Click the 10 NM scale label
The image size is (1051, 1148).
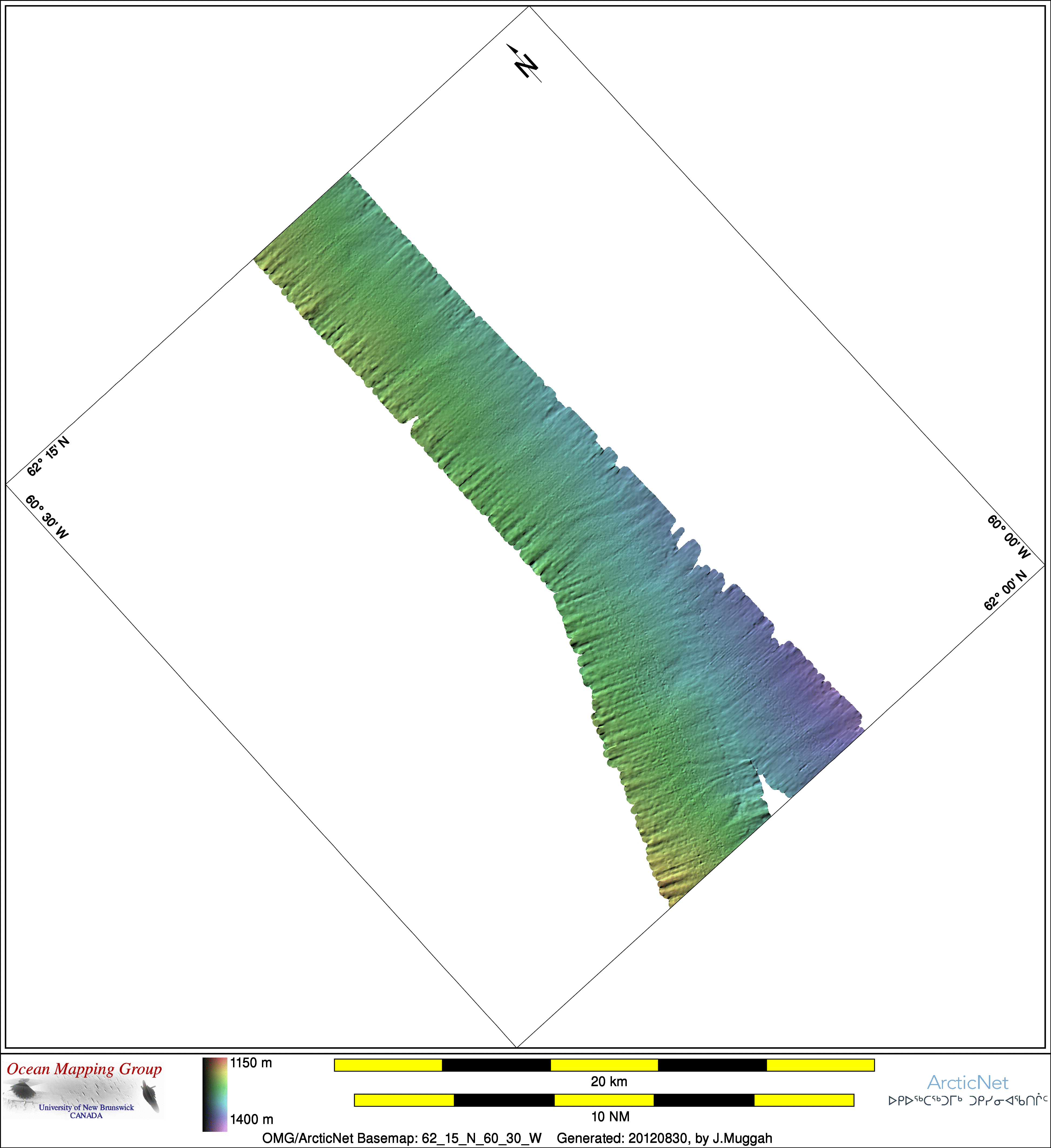coord(610,1117)
